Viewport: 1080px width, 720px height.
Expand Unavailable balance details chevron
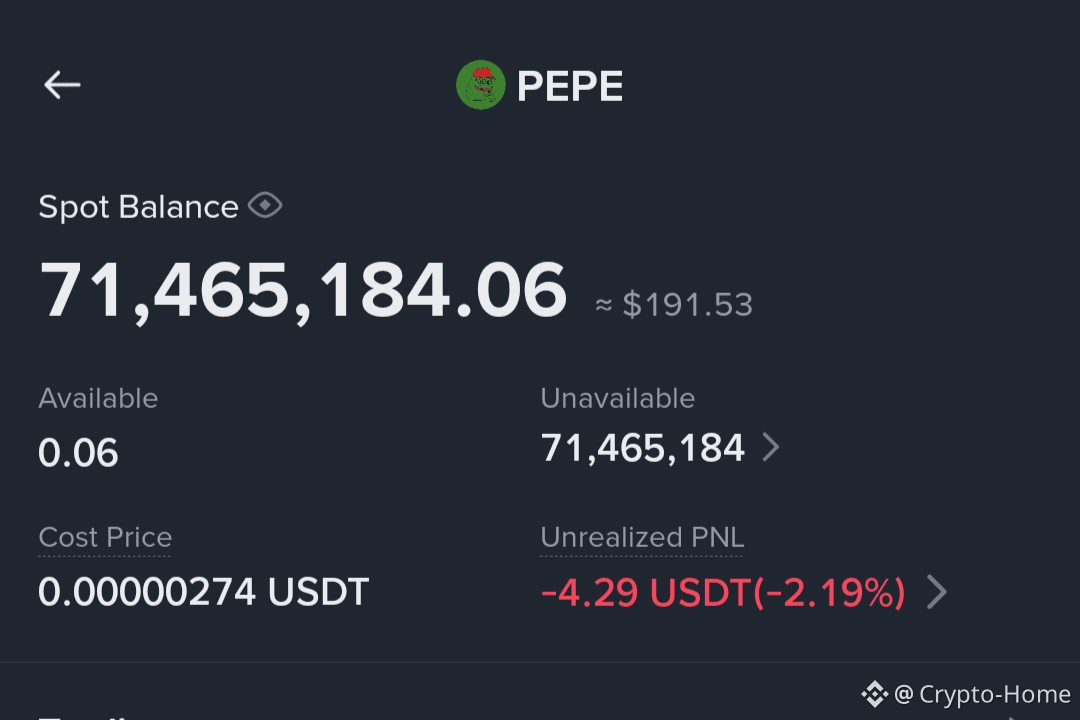coord(771,447)
